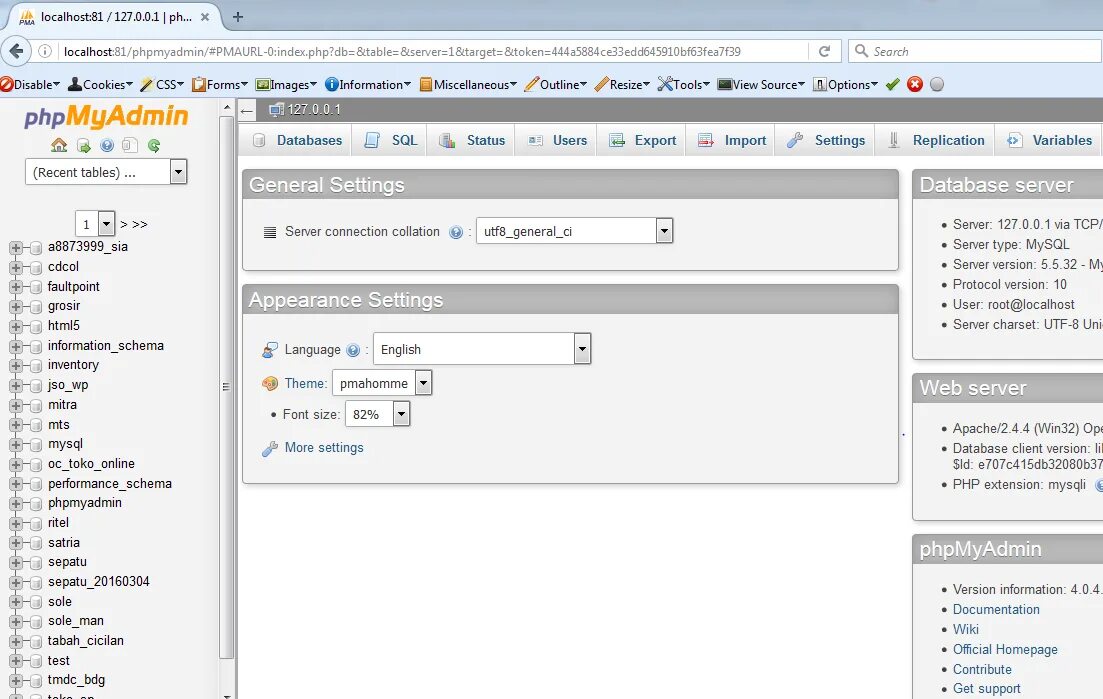
Task: Click the database icon beside inventory
Action: [x=36, y=366]
